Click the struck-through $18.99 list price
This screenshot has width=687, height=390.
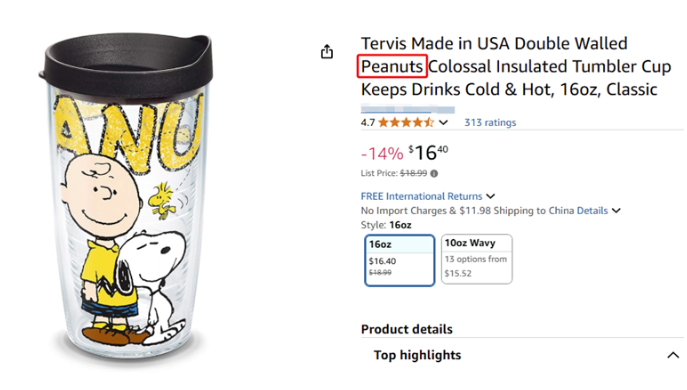(414, 173)
